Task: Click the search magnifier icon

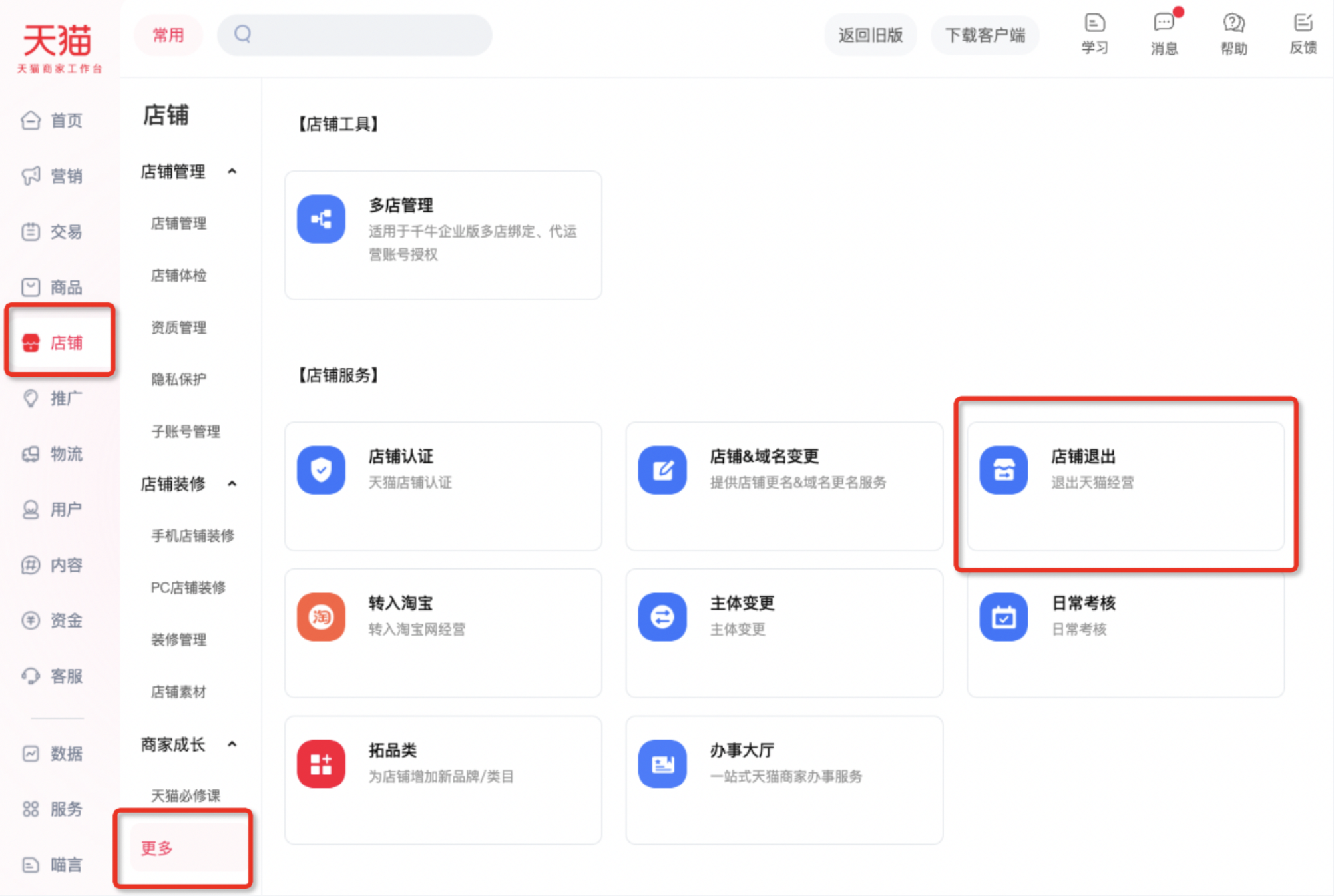Action: [243, 34]
